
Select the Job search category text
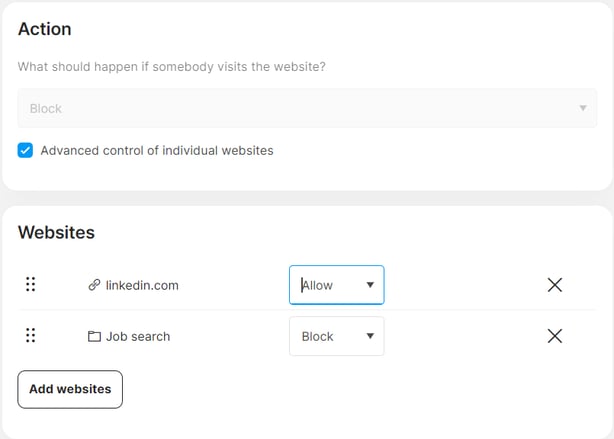click(138, 337)
